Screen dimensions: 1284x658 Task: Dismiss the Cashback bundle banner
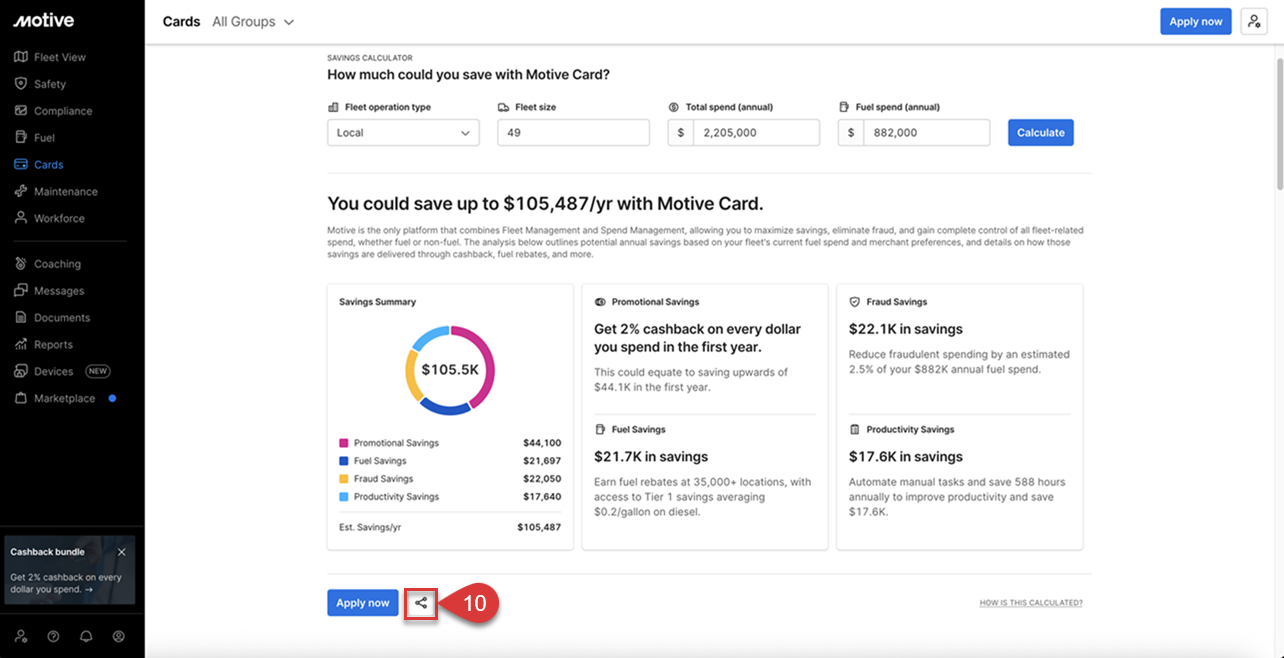pyautogui.click(x=122, y=552)
